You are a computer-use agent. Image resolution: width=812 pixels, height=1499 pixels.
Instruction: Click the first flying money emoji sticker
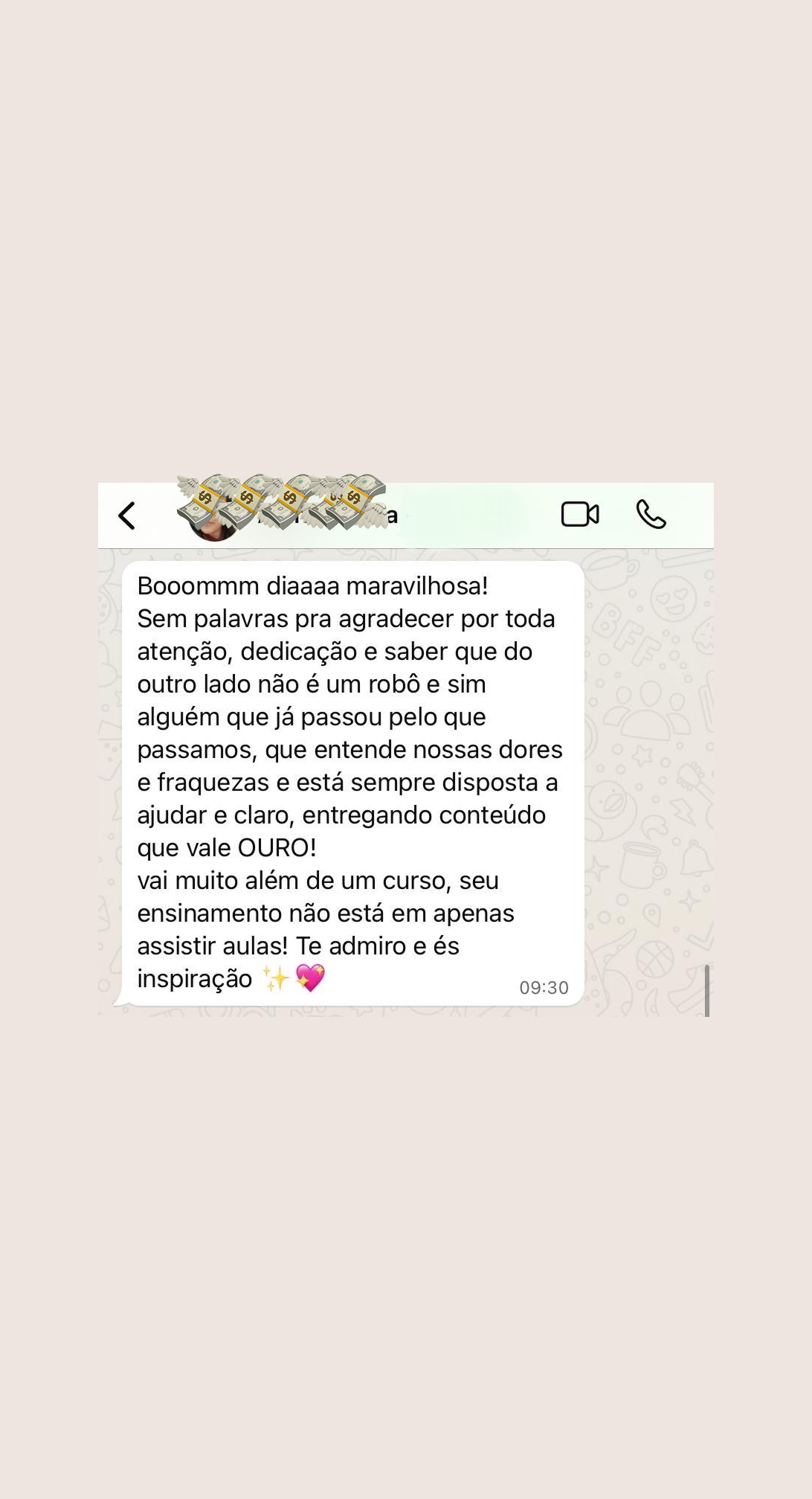199,500
